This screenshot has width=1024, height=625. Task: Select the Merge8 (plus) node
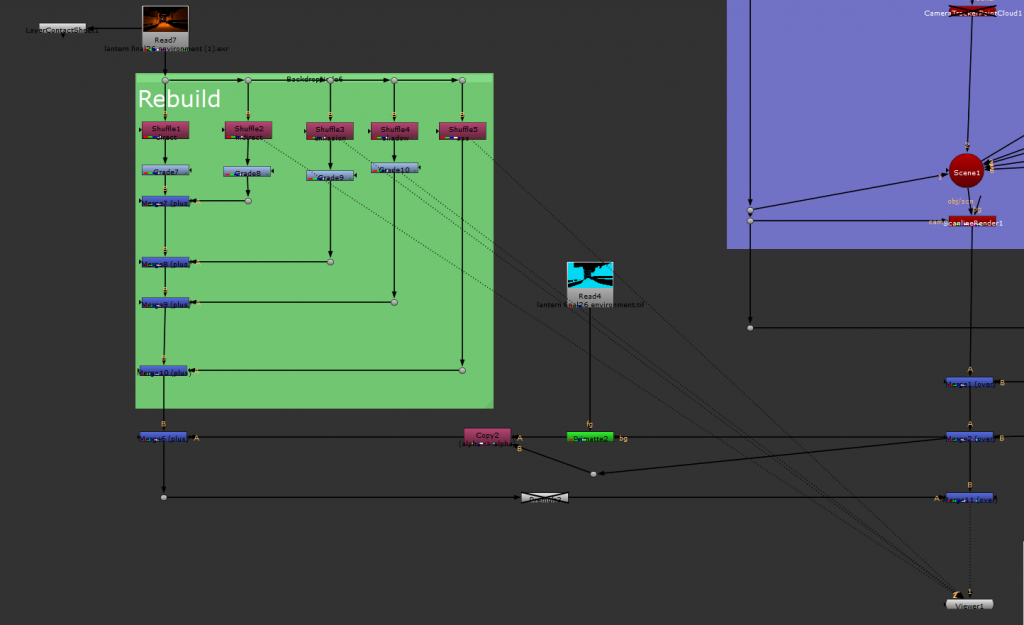coord(165,262)
